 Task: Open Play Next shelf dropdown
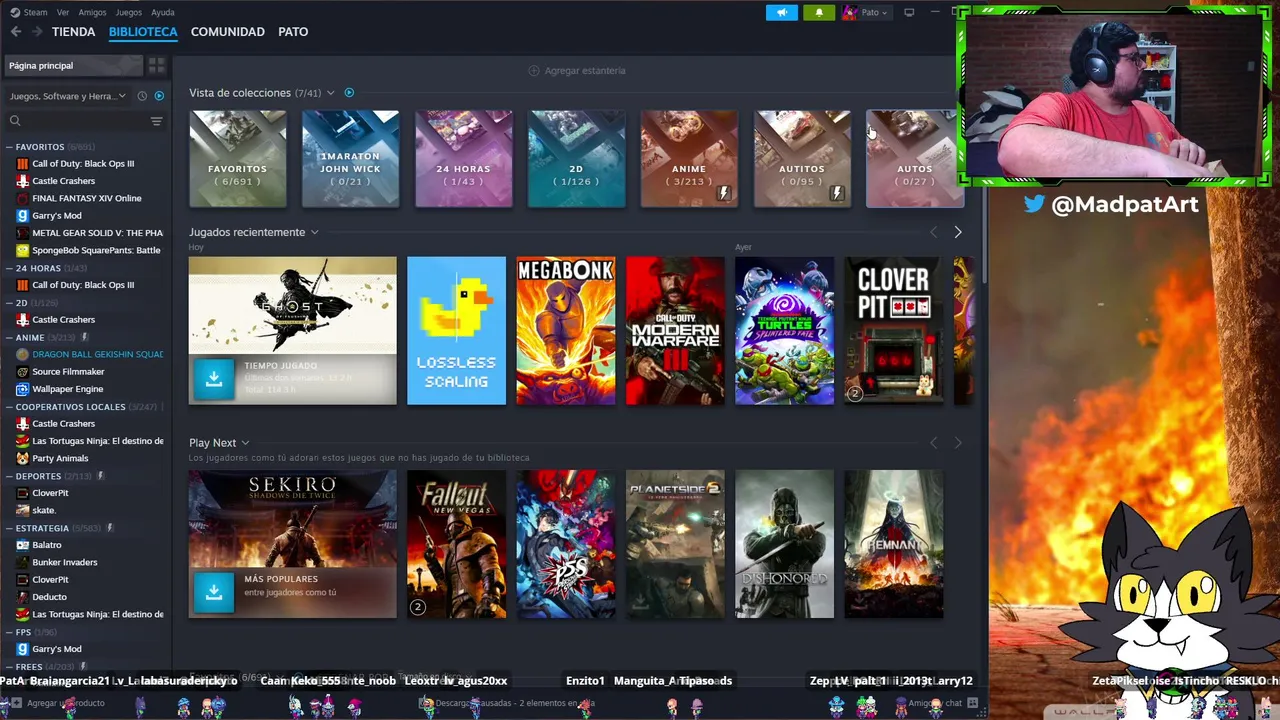245,443
